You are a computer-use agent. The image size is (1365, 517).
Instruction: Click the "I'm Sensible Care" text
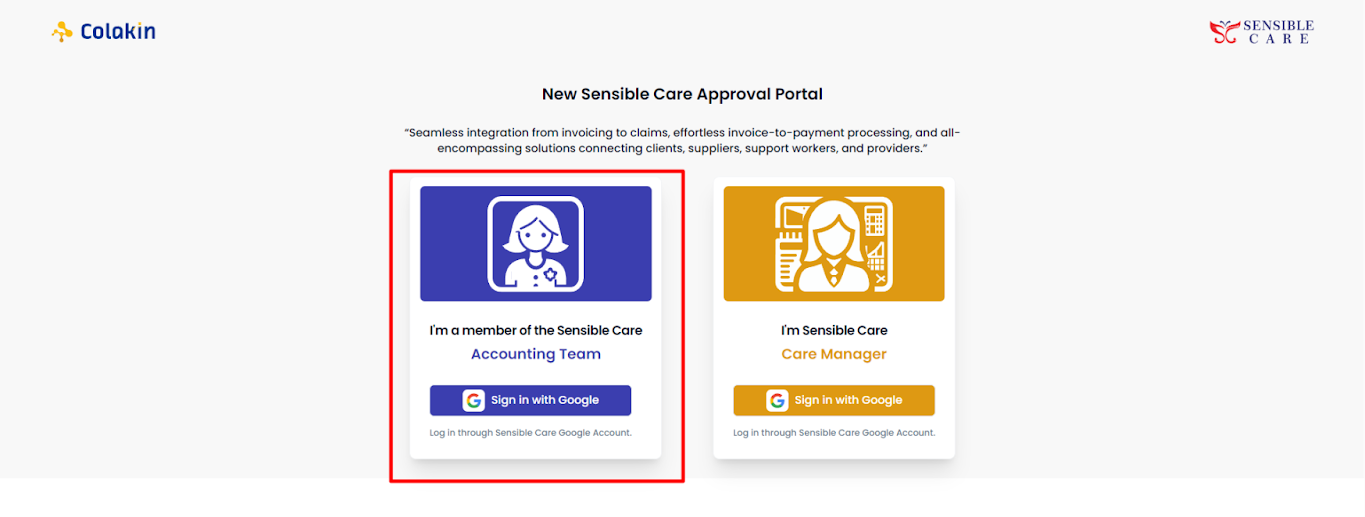tap(833, 330)
